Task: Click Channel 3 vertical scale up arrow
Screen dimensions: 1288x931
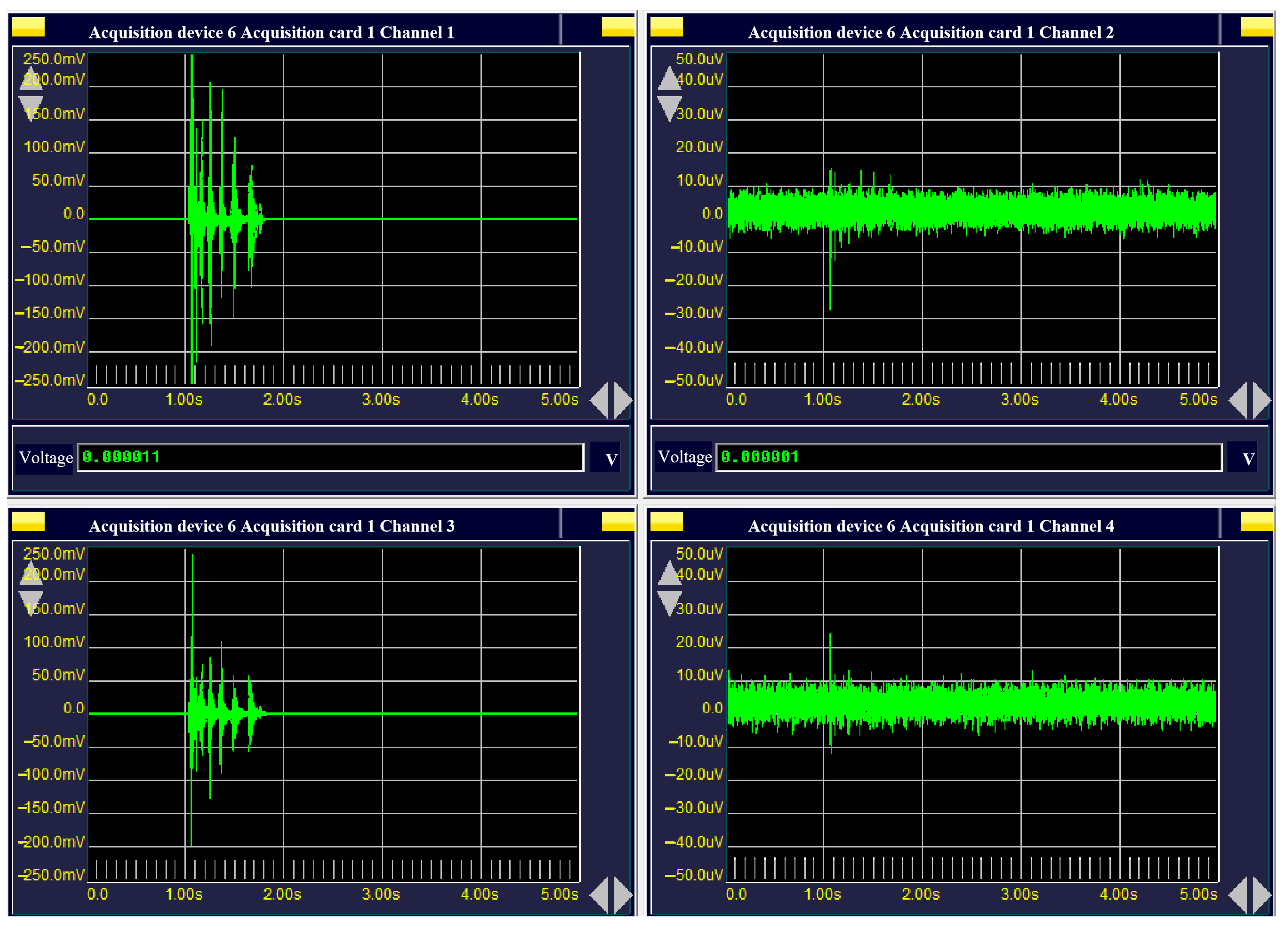Action: (x=31, y=573)
